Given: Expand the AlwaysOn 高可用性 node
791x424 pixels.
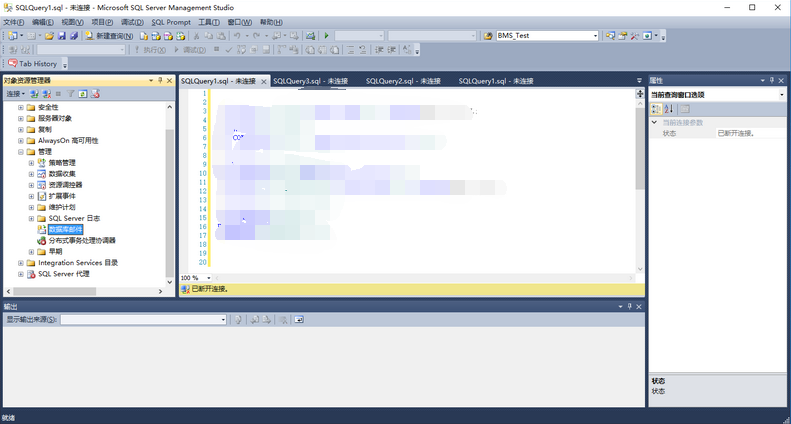Looking at the screenshot, I should 21,141.
